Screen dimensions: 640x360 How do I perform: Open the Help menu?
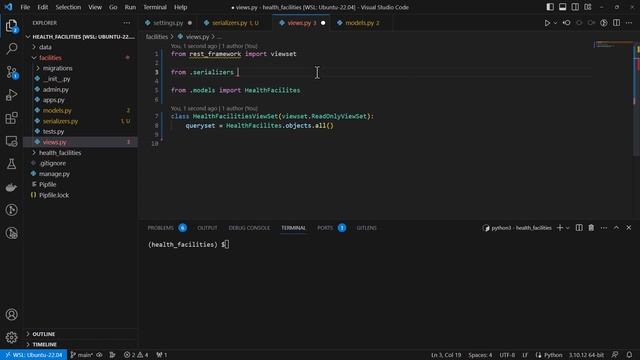tap(180, 7)
